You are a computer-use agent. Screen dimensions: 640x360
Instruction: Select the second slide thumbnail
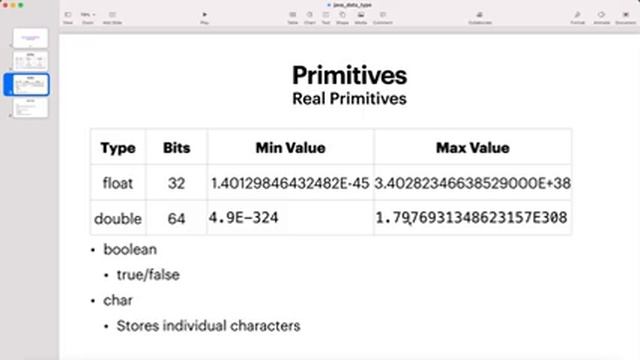[x=30, y=61]
